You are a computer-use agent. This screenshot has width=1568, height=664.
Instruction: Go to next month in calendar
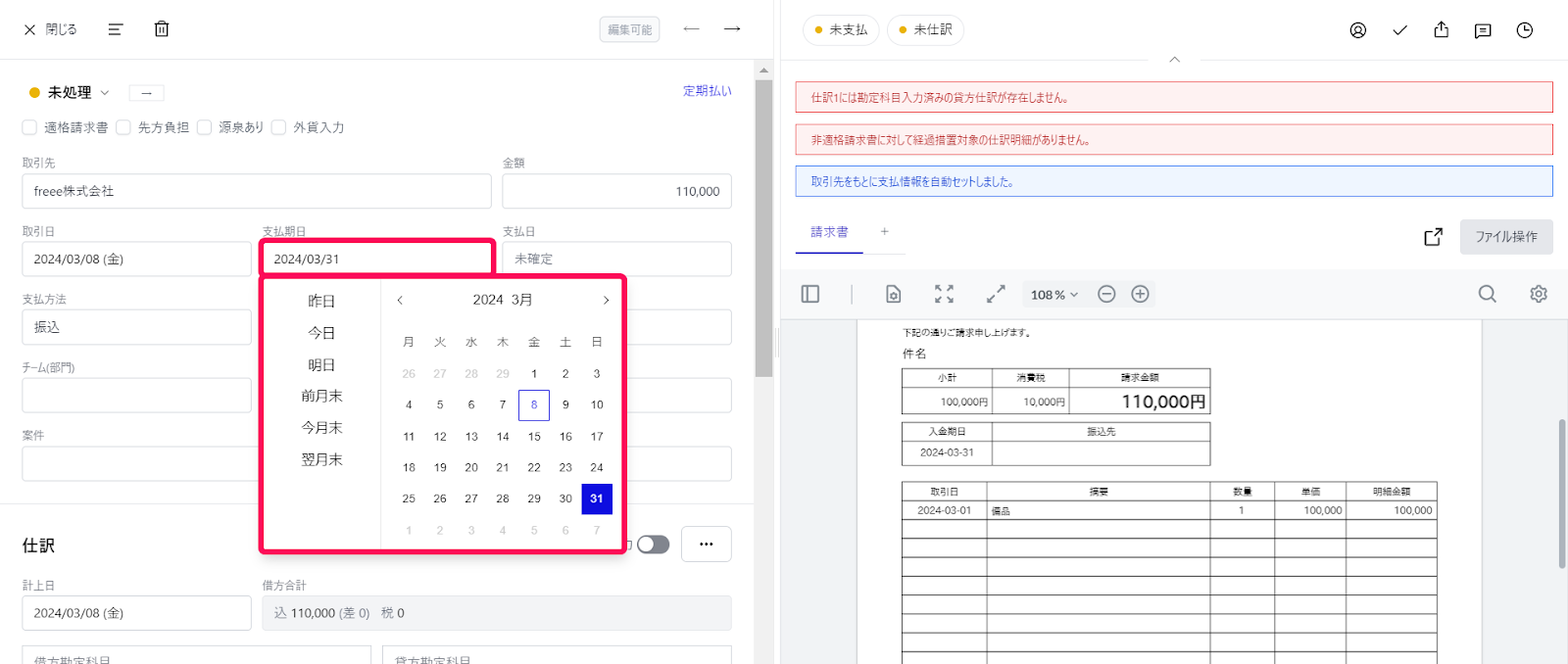606,300
